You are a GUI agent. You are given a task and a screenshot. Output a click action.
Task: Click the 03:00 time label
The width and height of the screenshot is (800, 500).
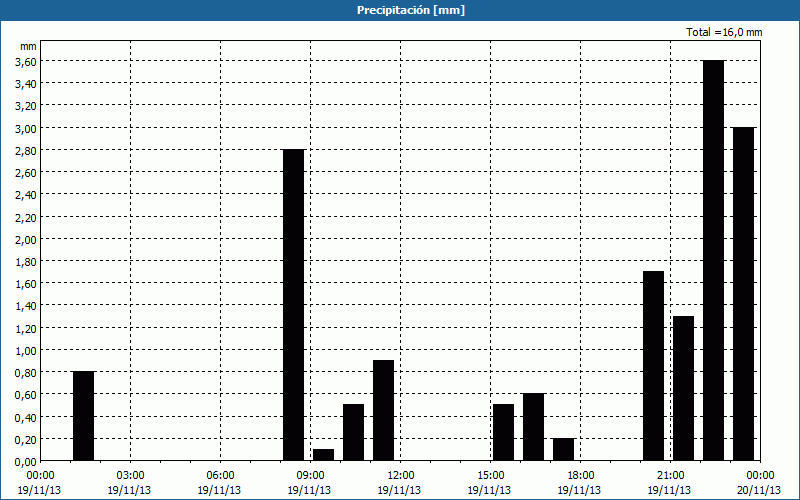point(131,476)
